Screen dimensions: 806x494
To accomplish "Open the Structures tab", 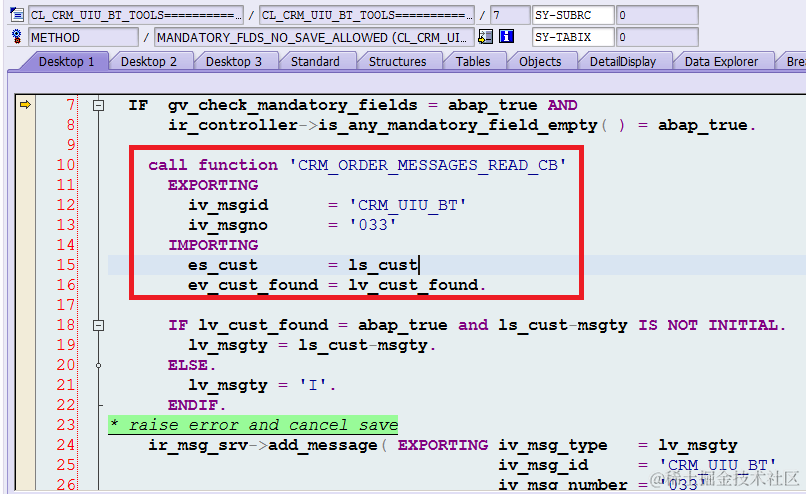I will coord(397,62).
